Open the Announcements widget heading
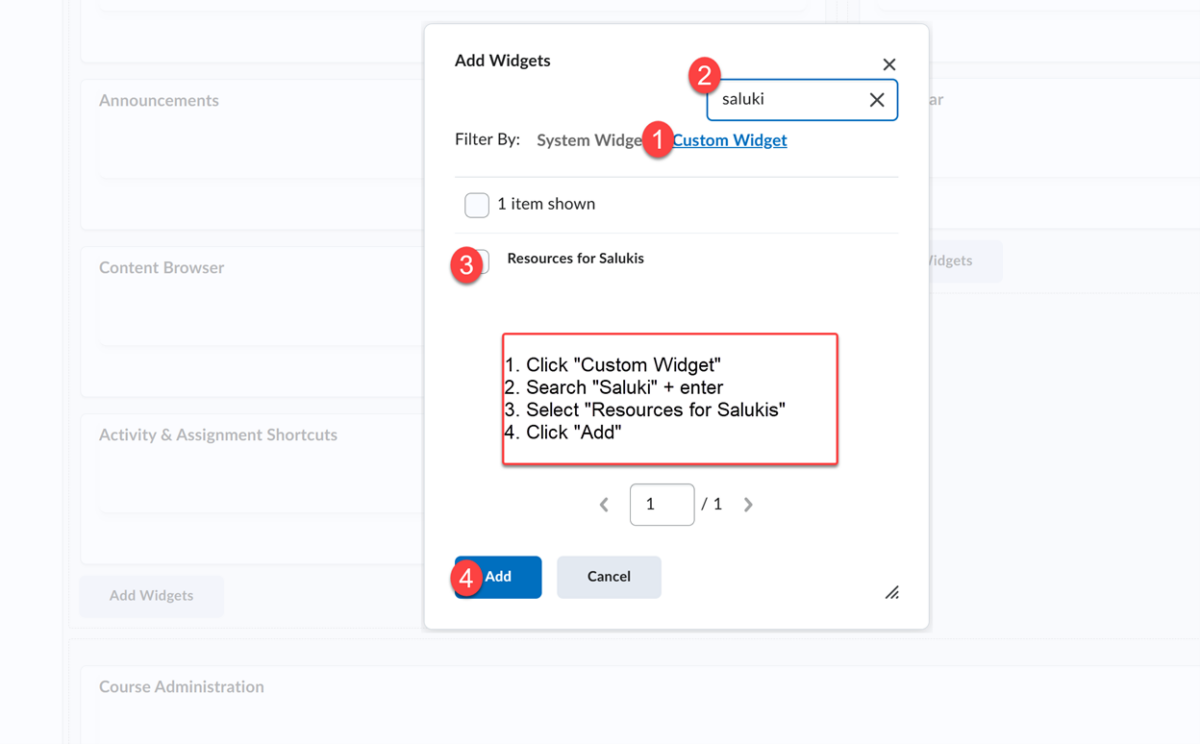The height and width of the screenshot is (744, 1200). pyautogui.click(x=158, y=100)
